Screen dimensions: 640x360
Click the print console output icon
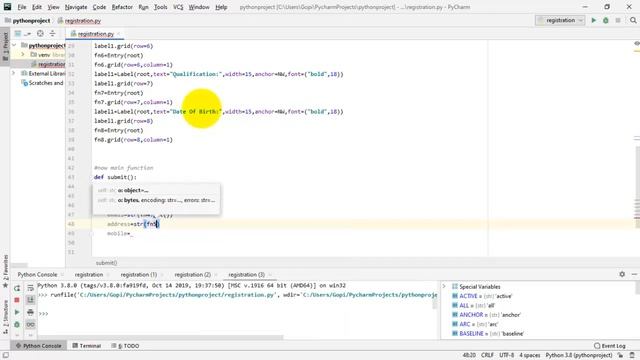pos(31,312)
